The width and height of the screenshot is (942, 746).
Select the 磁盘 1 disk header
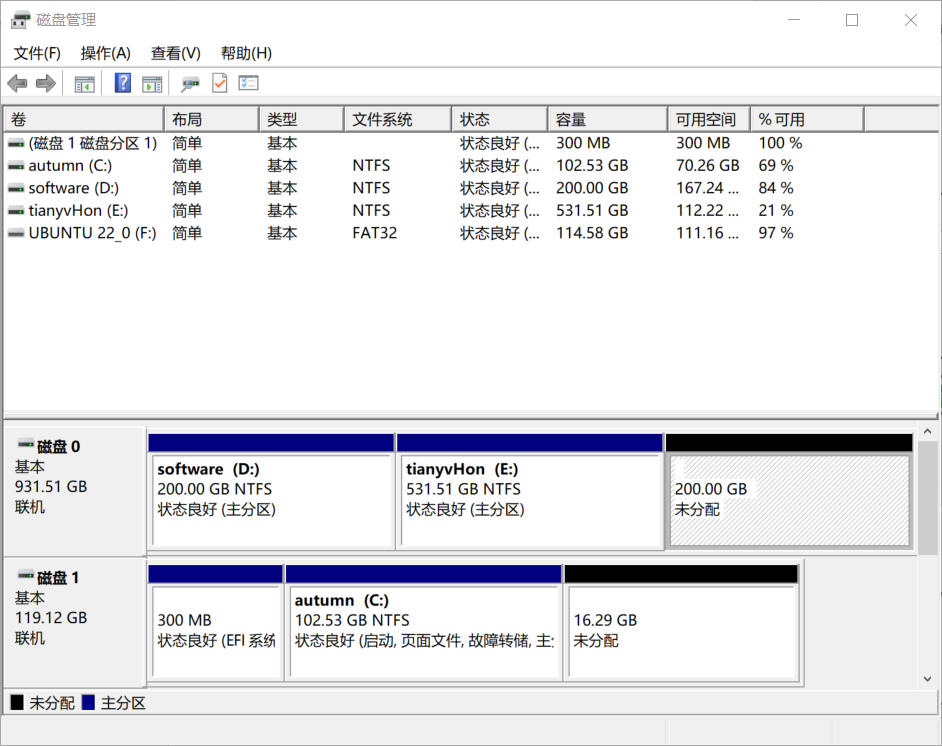(74, 622)
